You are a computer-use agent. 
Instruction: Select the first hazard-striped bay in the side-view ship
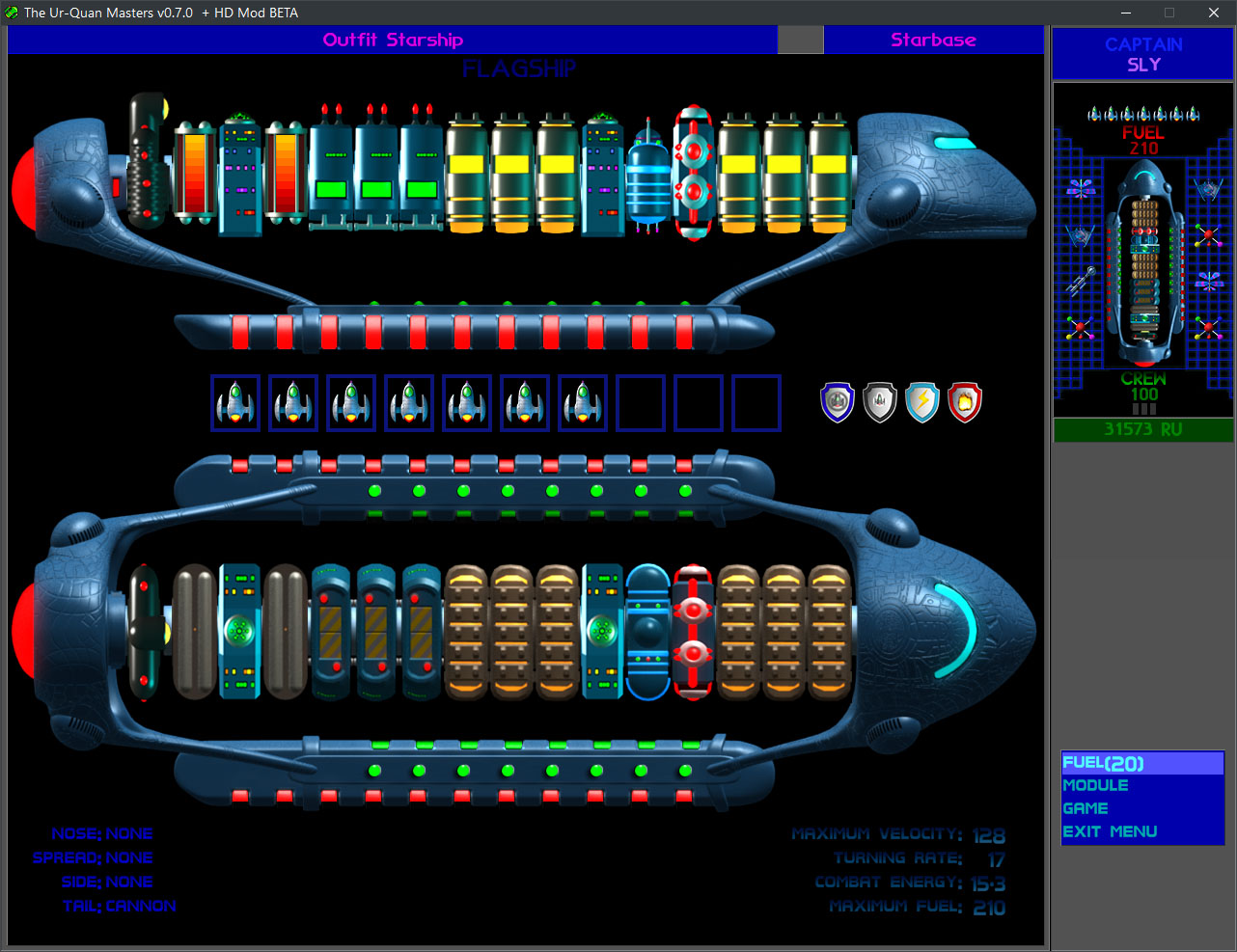pos(331,632)
